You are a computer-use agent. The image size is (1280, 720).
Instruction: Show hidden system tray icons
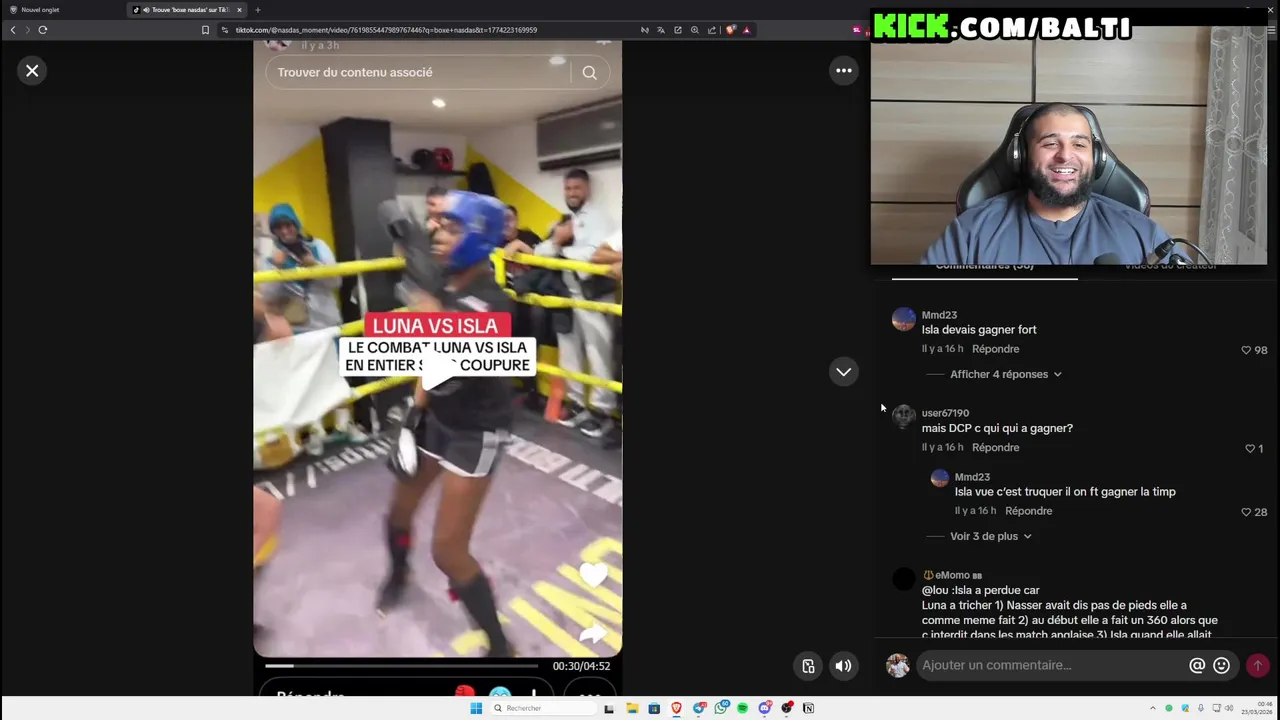coord(1152,708)
